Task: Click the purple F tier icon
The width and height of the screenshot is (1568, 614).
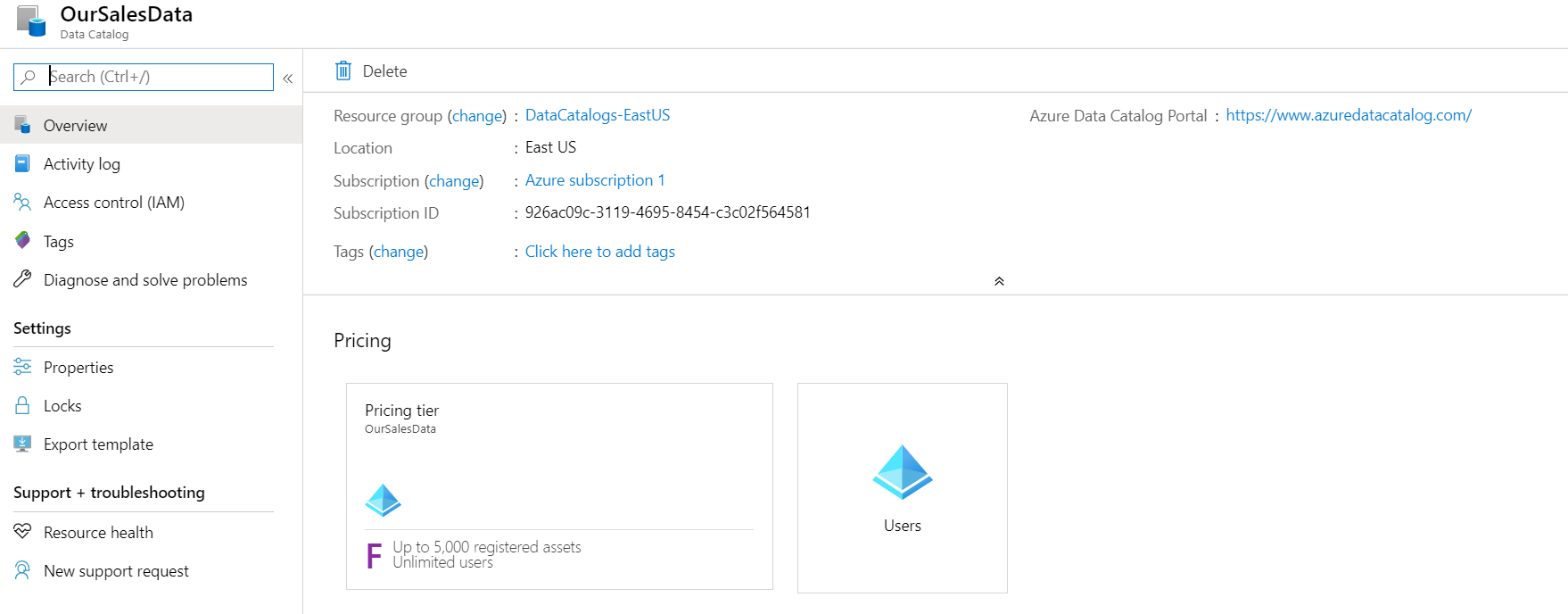Action: pyautogui.click(x=374, y=555)
